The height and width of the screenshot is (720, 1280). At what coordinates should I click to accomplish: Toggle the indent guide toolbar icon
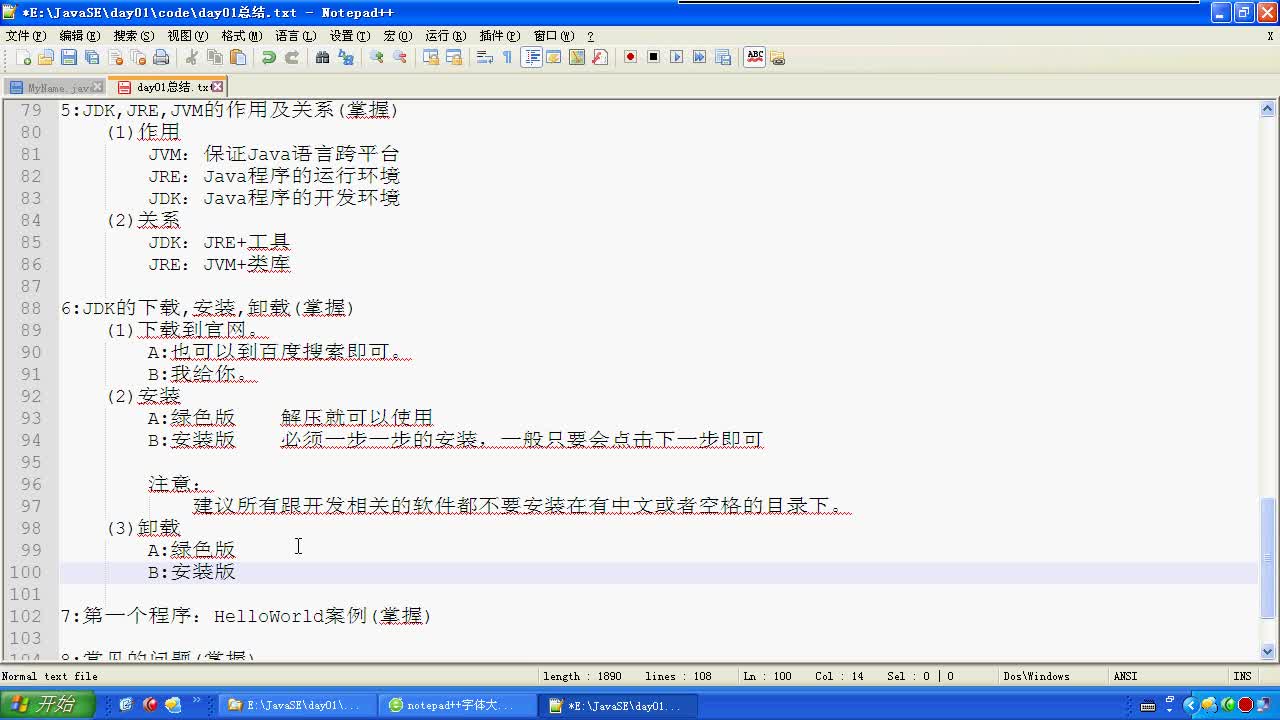(531, 57)
